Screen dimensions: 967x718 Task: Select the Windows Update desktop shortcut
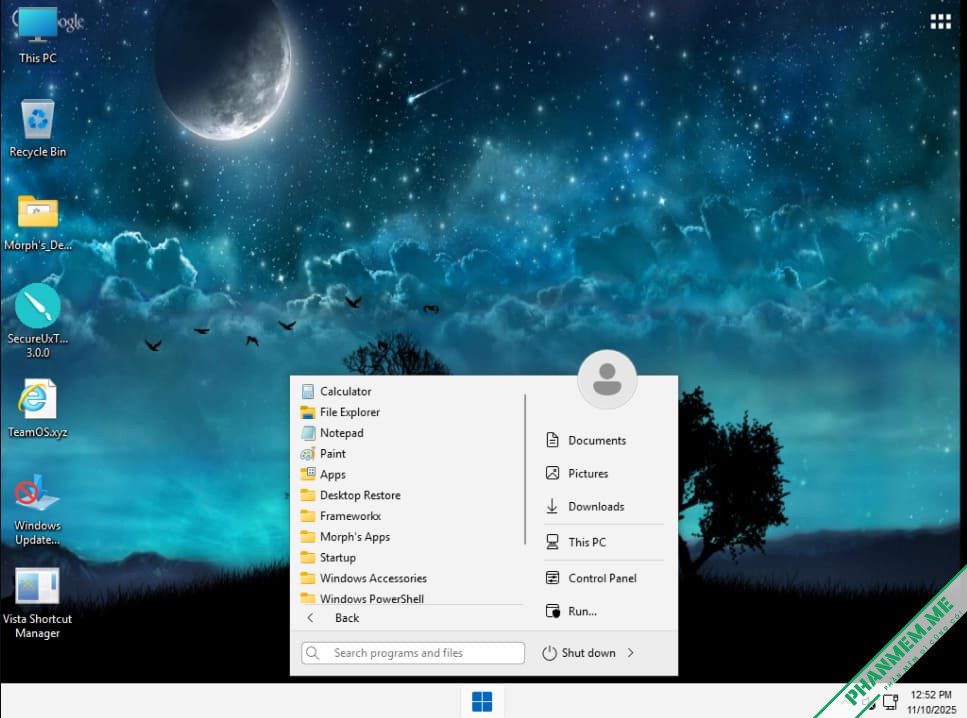38,509
